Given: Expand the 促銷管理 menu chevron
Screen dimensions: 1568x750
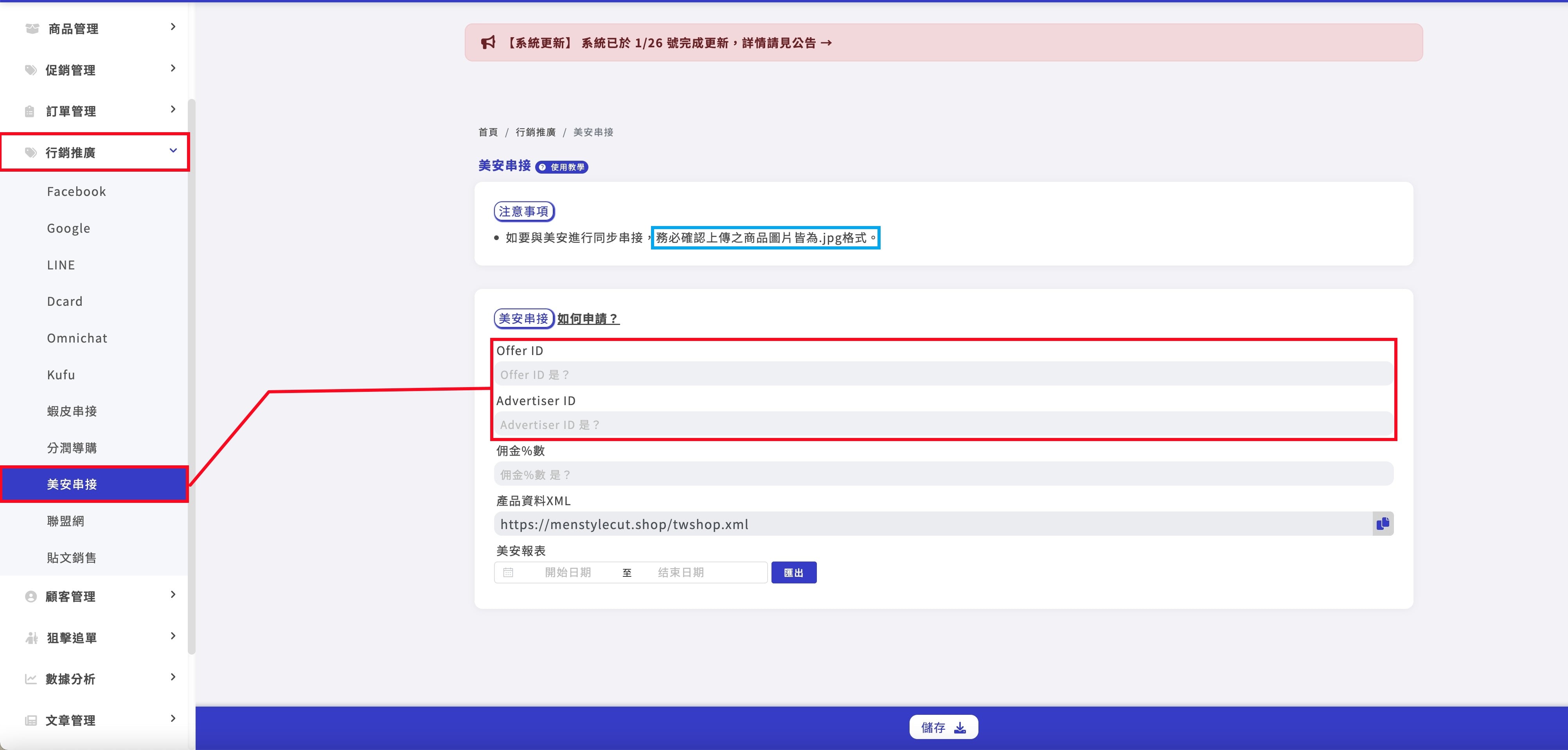Looking at the screenshot, I should pyautogui.click(x=173, y=68).
